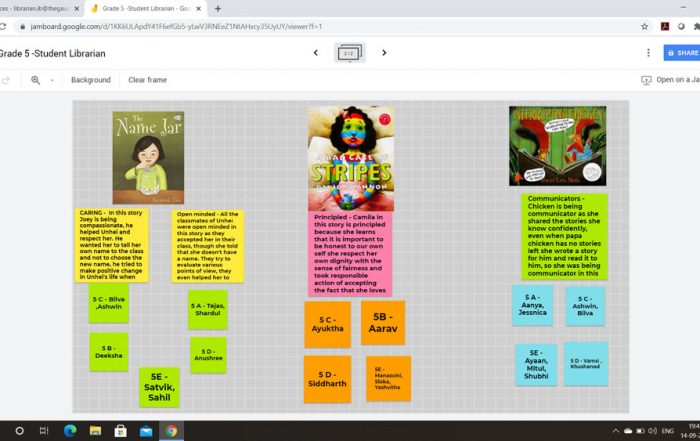Open a new browser tab

(x=218, y=8)
